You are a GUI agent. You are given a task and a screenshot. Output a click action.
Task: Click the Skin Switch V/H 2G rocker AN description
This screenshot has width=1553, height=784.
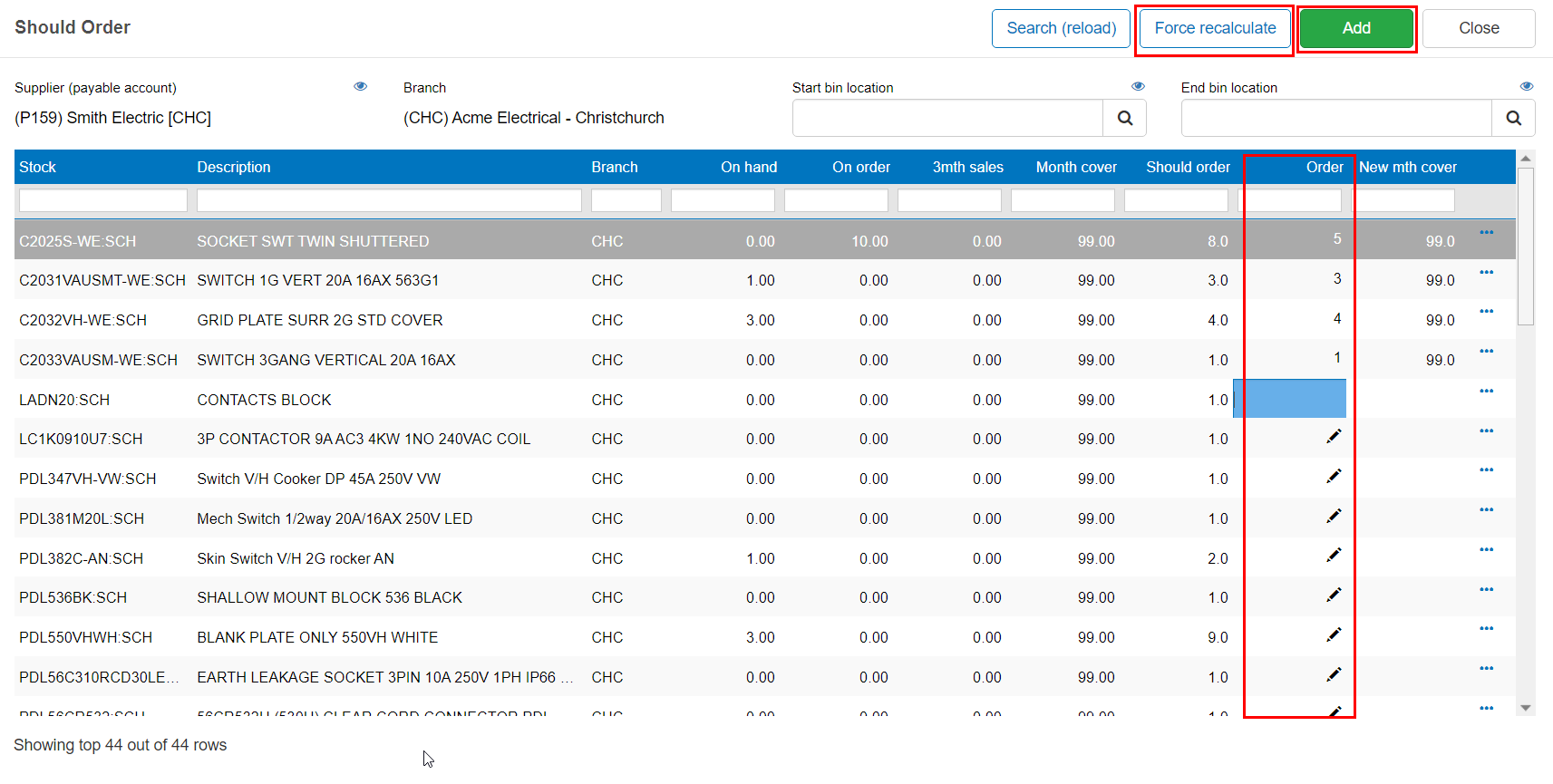pos(296,558)
